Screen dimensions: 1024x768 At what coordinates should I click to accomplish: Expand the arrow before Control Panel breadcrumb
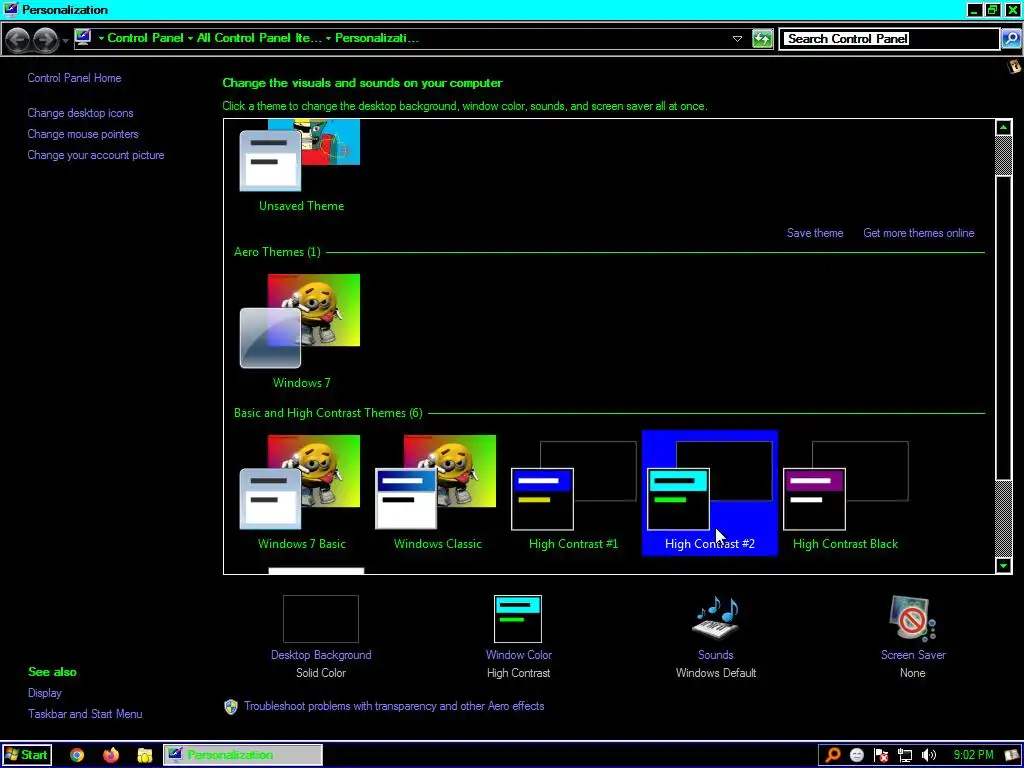[x=101, y=39]
